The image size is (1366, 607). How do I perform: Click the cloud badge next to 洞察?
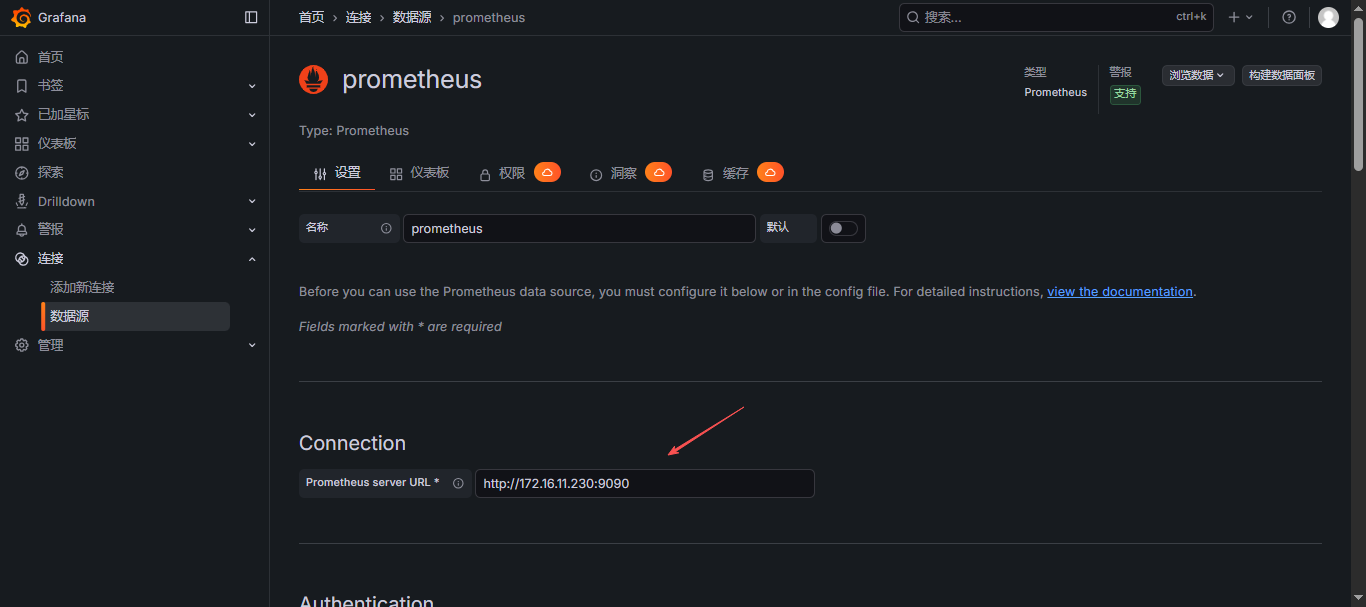click(x=658, y=172)
